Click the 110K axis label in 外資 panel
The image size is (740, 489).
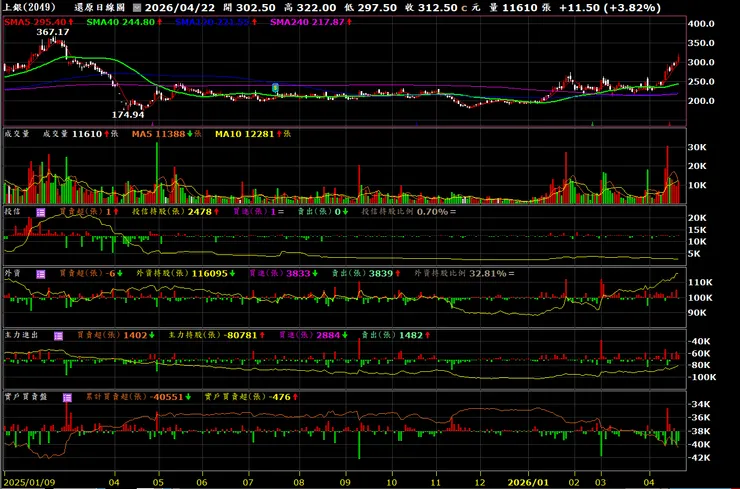pos(700,282)
